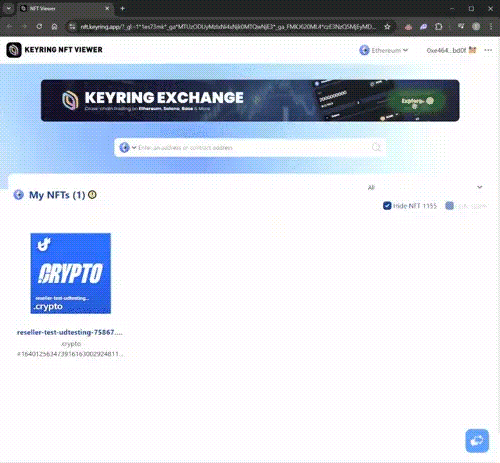Open the Ethereum network selector in header

[x=384, y=50]
